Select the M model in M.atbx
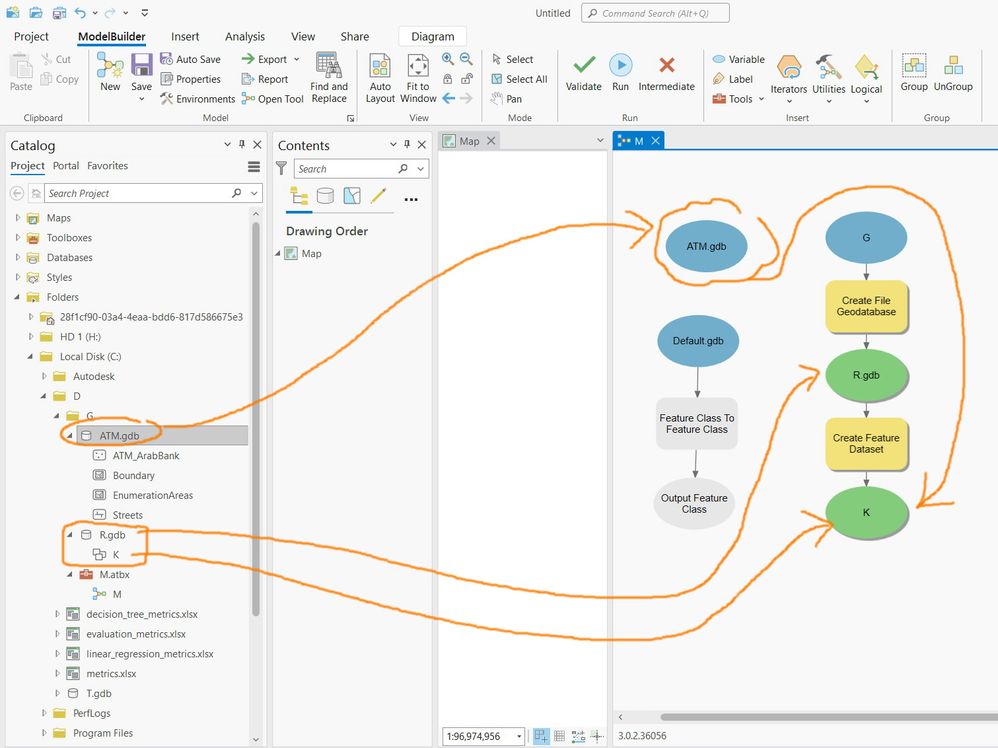The width and height of the screenshot is (998, 748). [116, 594]
